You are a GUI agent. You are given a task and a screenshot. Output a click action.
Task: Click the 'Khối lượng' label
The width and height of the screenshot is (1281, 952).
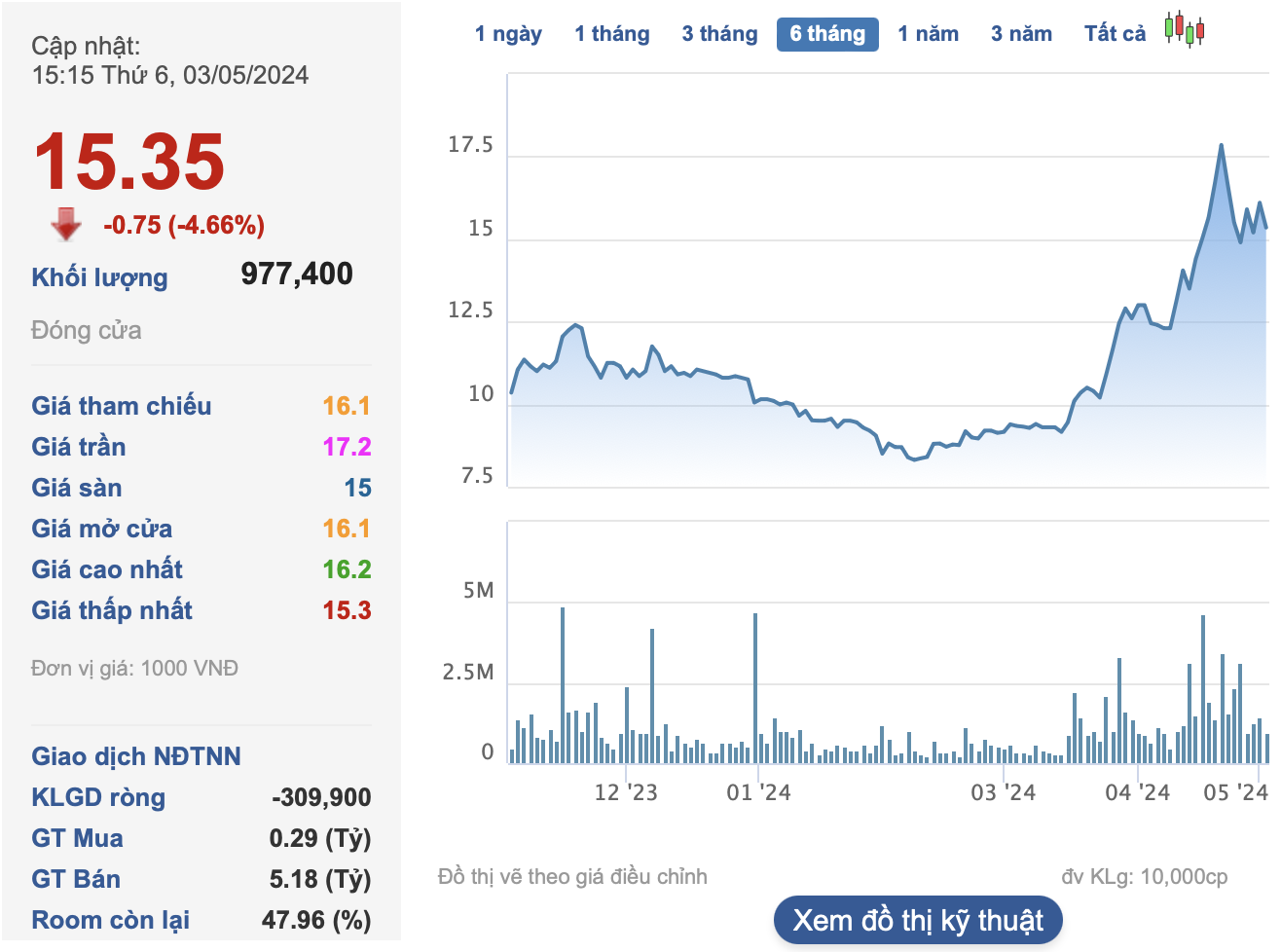click(99, 277)
